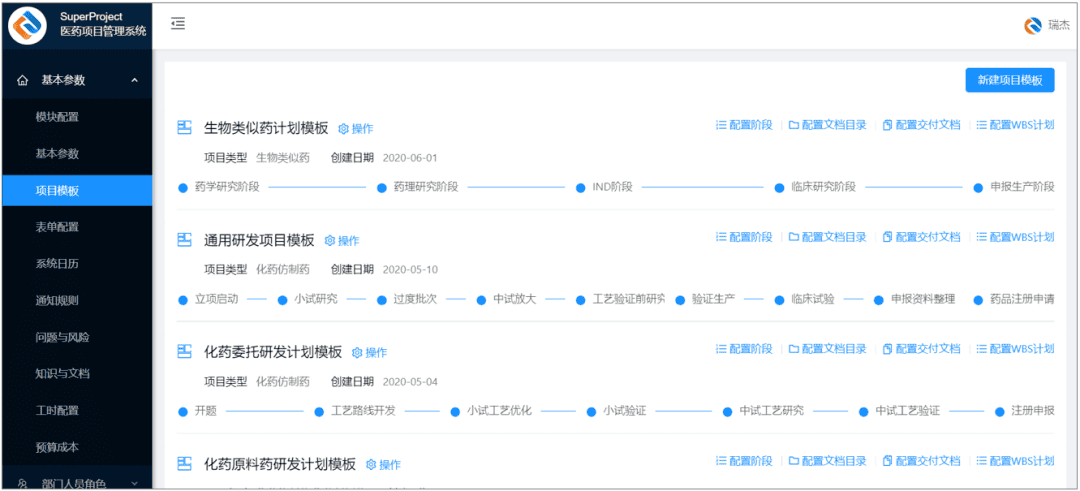Click 配置文档目录 for 通用研发项目模板

(828, 237)
